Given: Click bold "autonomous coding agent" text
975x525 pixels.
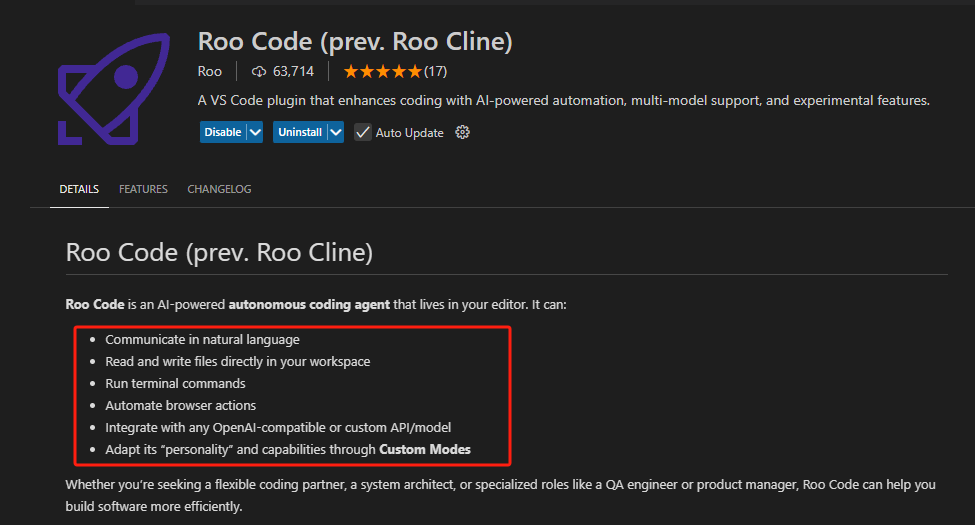Looking at the screenshot, I should pos(309,305).
